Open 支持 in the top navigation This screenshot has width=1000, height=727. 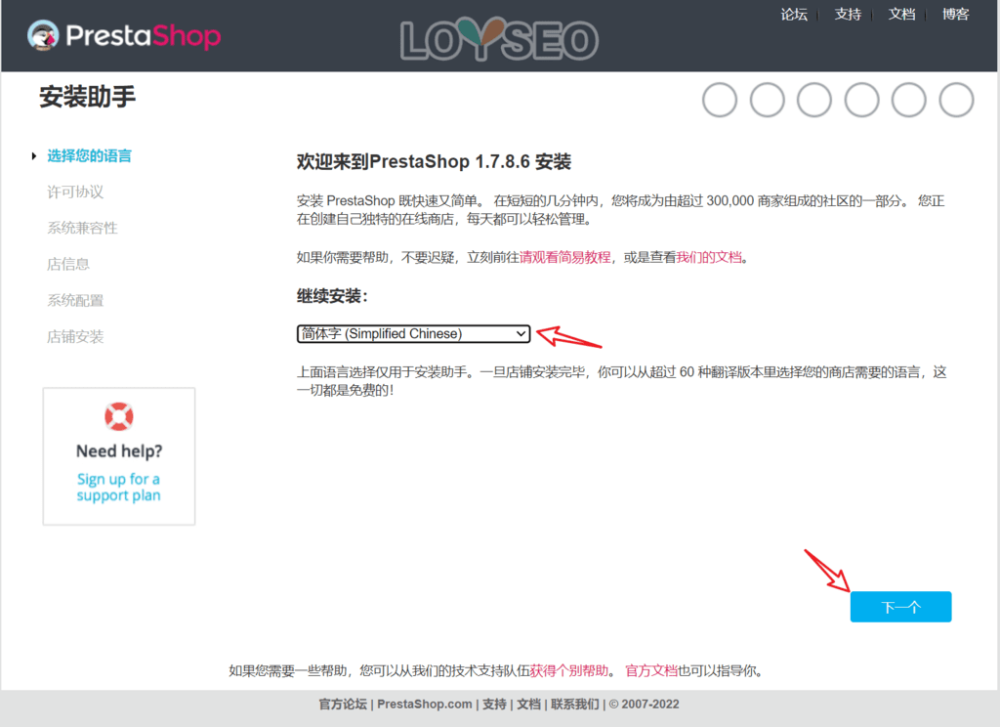(848, 14)
